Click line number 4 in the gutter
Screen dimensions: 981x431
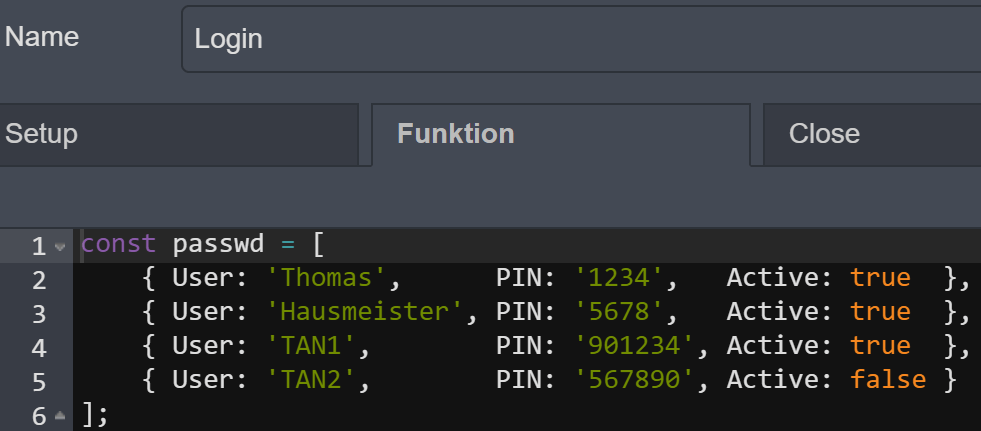[x=38, y=348]
